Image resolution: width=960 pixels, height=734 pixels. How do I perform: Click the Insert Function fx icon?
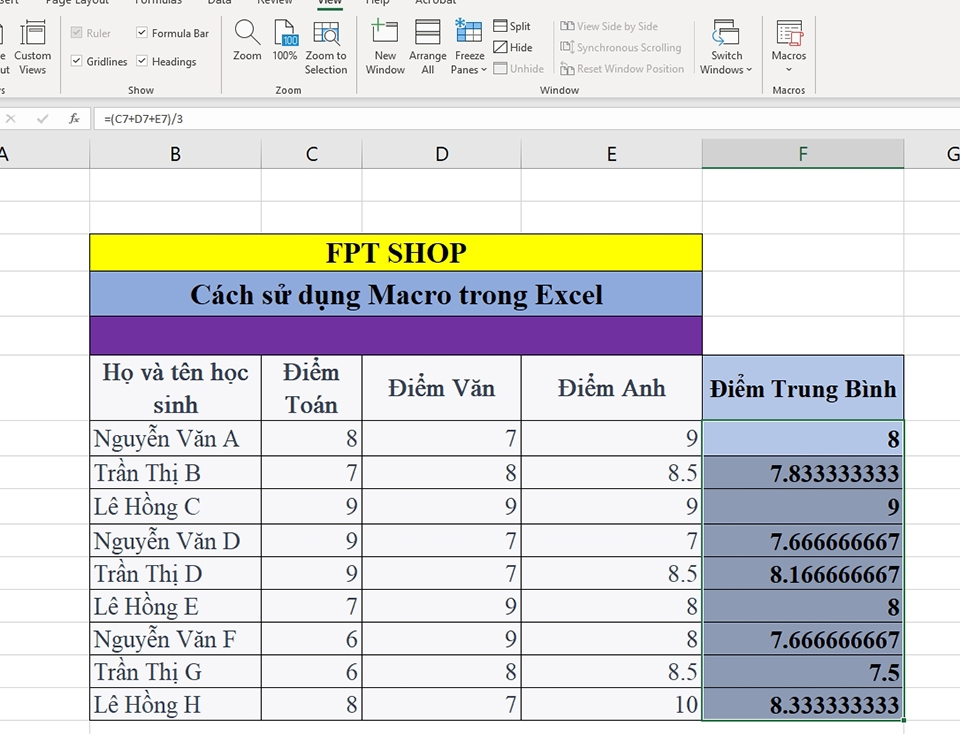tap(74, 119)
